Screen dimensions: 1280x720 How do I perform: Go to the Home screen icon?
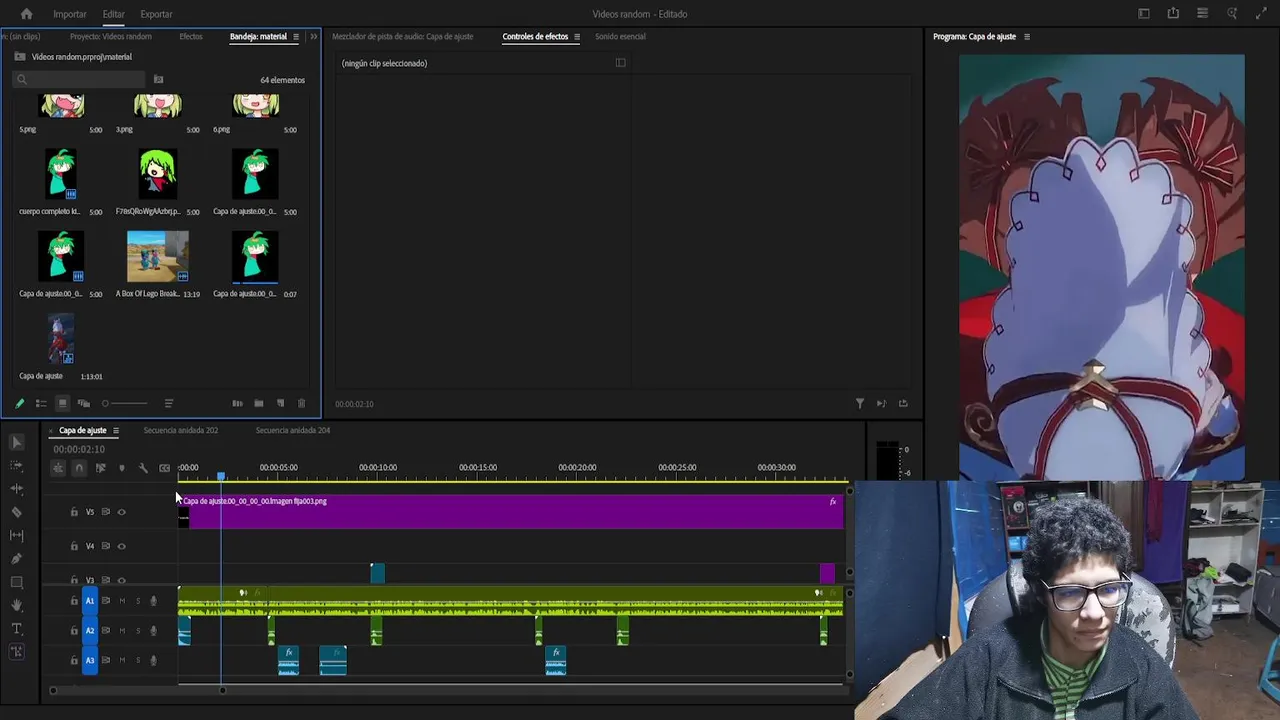(26, 14)
